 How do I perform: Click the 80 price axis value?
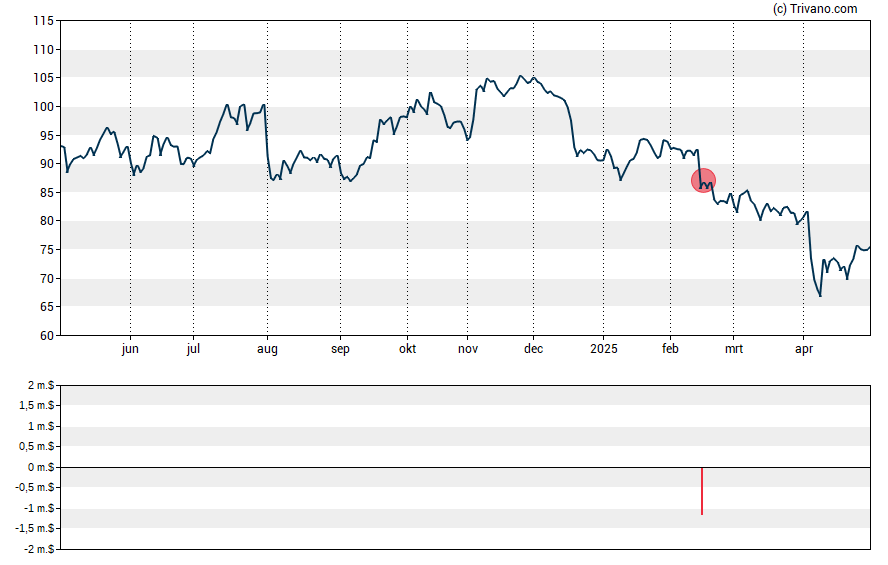click(47, 221)
